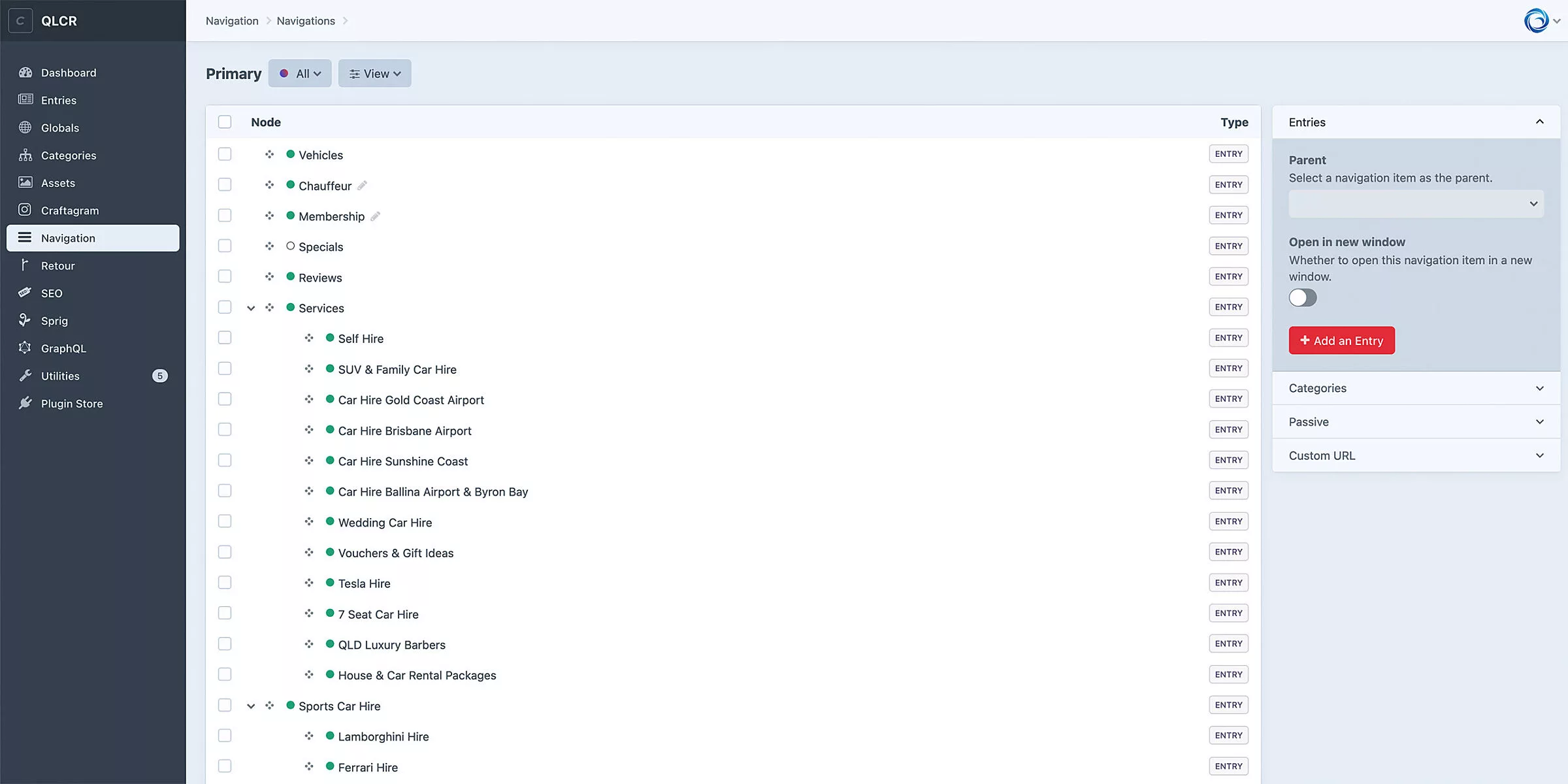The width and height of the screenshot is (1568, 784).
Task: Click the move handle for Specials
Action: (x=269, y=246)
